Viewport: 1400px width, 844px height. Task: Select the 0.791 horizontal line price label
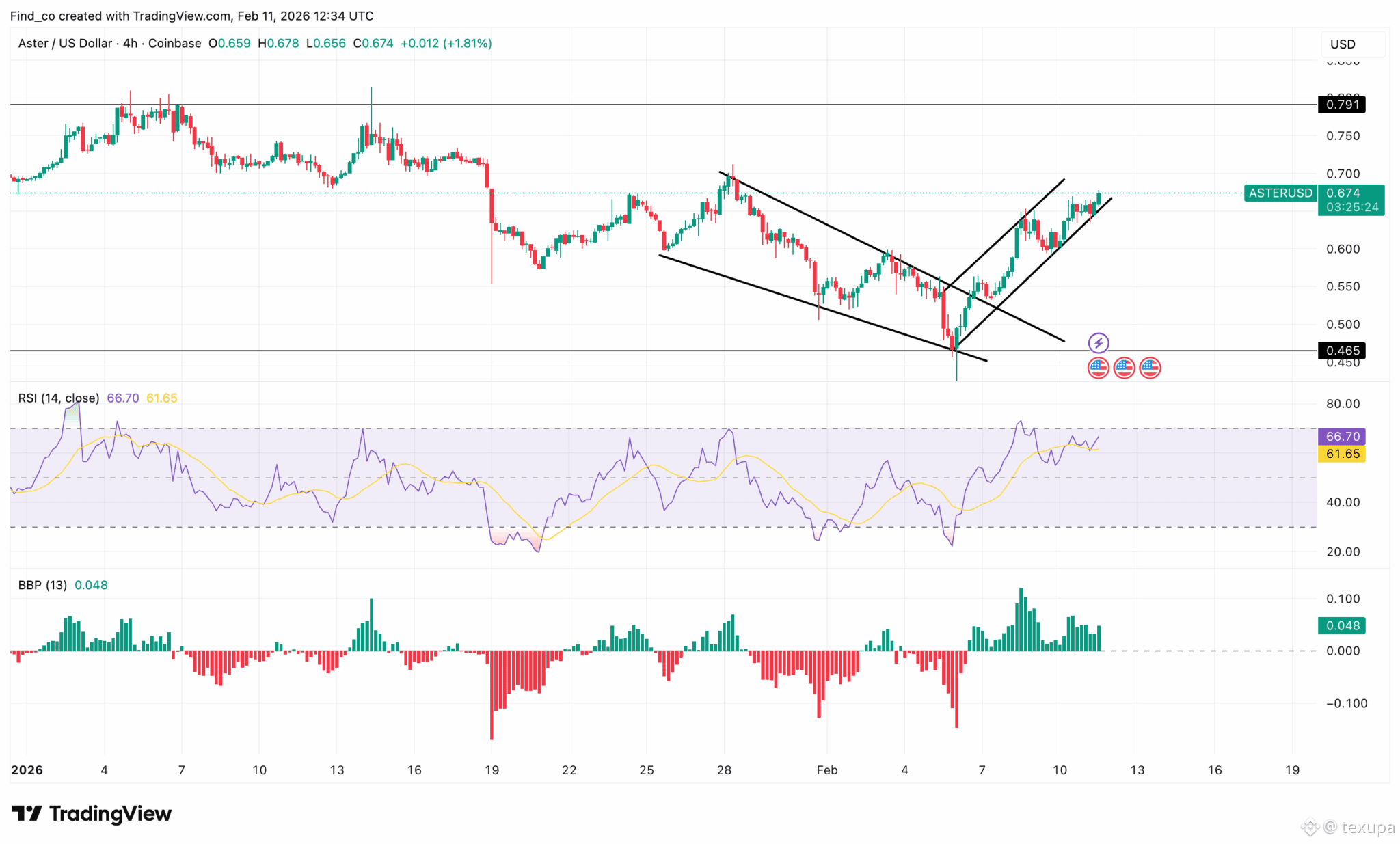point(1342,105)
